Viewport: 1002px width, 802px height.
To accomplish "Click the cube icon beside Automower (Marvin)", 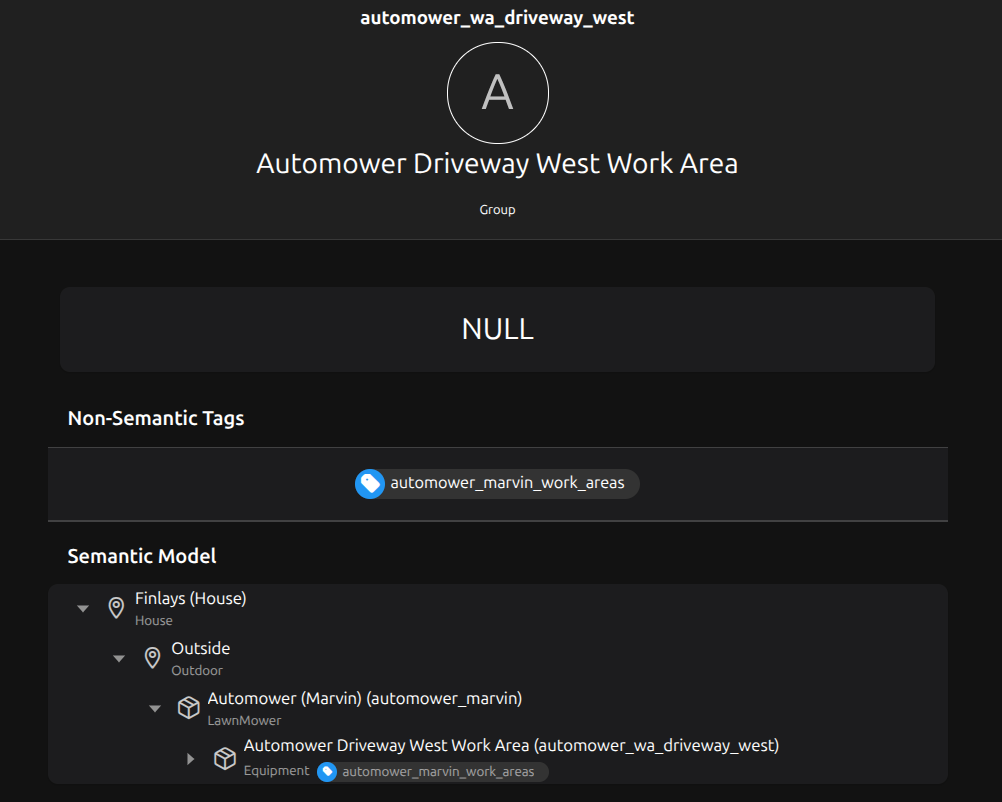I will pos(189,707).
